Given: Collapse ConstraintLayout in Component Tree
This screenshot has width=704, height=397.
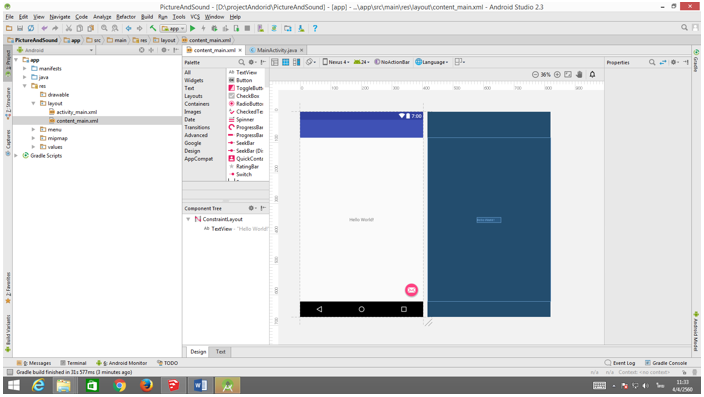Looking at the screenshot, I should point(188,219).
